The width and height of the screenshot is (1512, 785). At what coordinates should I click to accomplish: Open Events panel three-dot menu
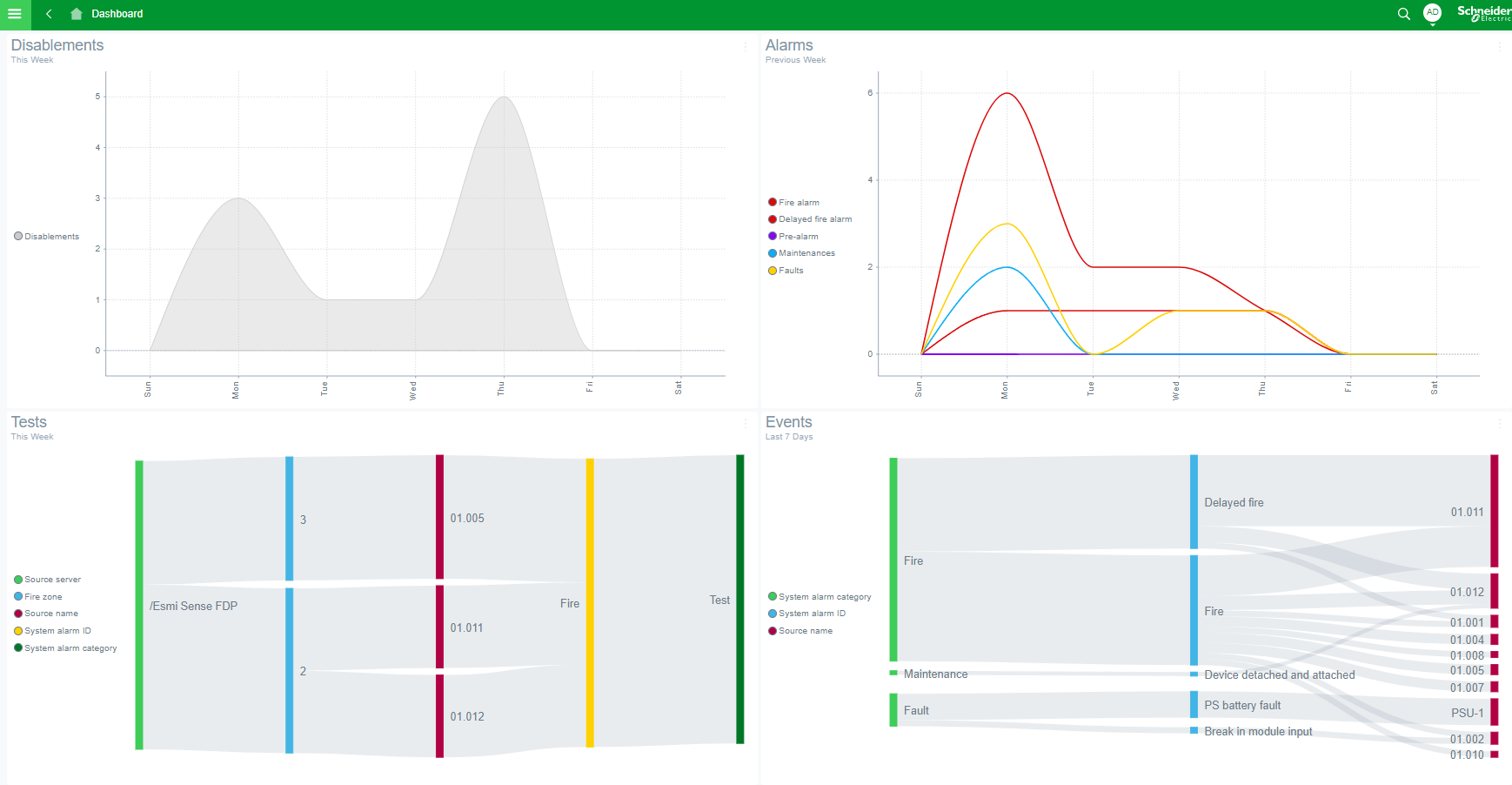pos(1500,424)
